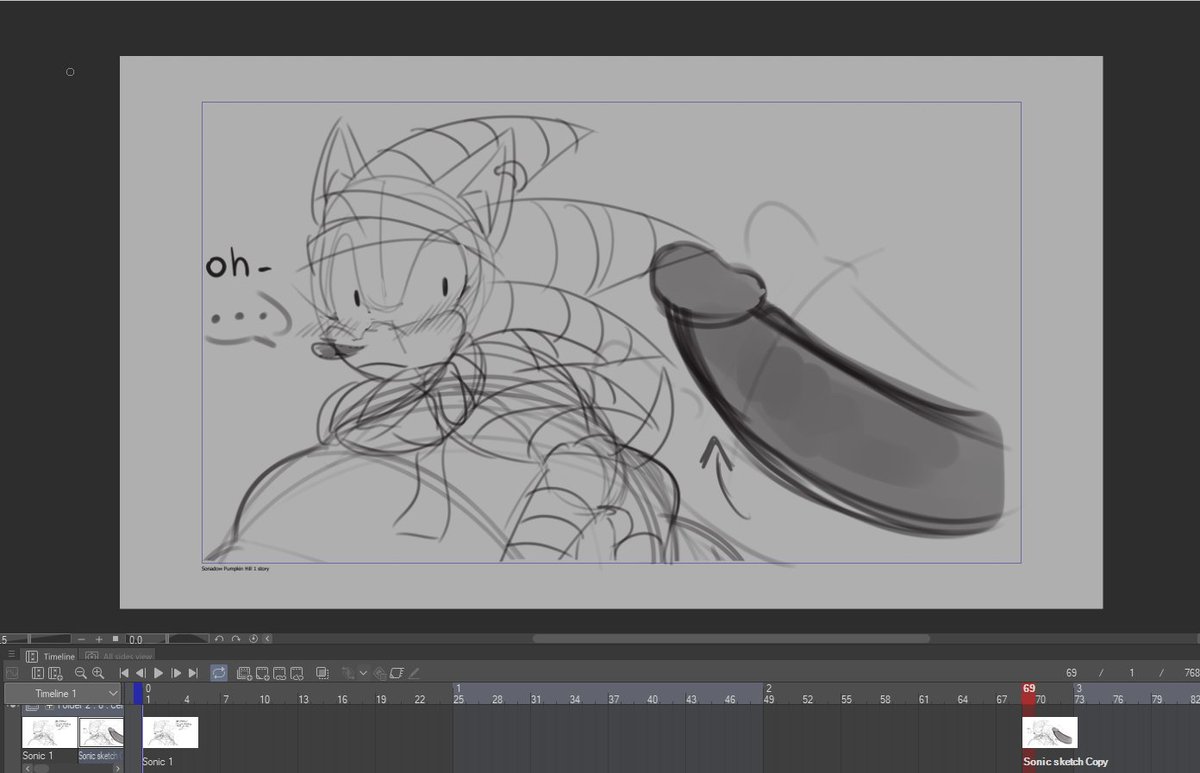Click the add keyframe icon

point(380,673)
